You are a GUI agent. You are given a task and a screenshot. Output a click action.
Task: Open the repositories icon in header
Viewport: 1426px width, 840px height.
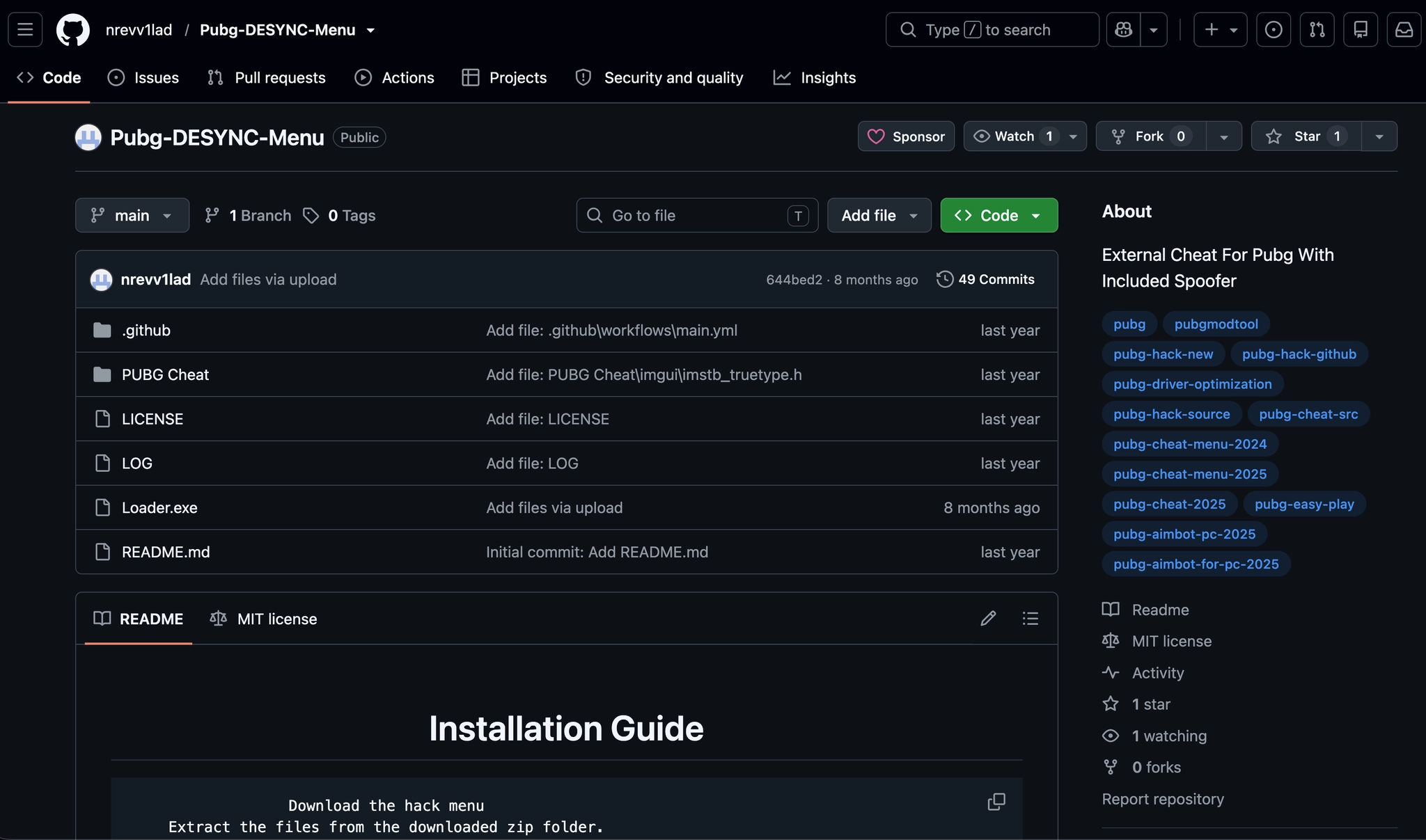(x=1361, y=30)
